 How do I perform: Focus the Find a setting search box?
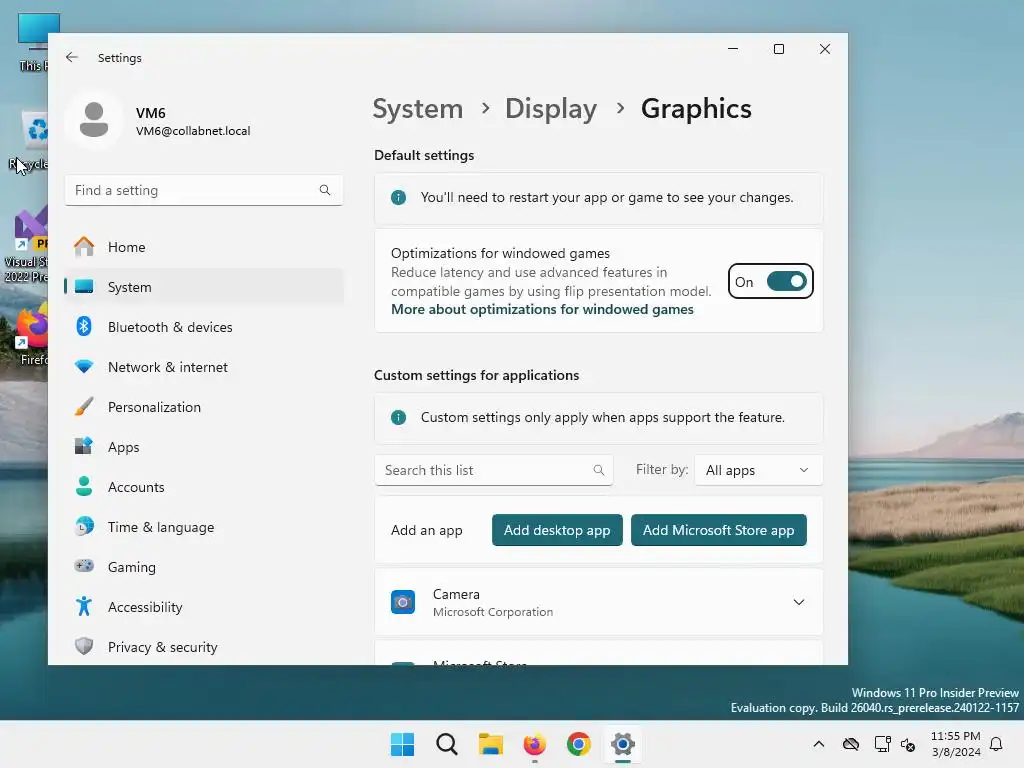204,190
